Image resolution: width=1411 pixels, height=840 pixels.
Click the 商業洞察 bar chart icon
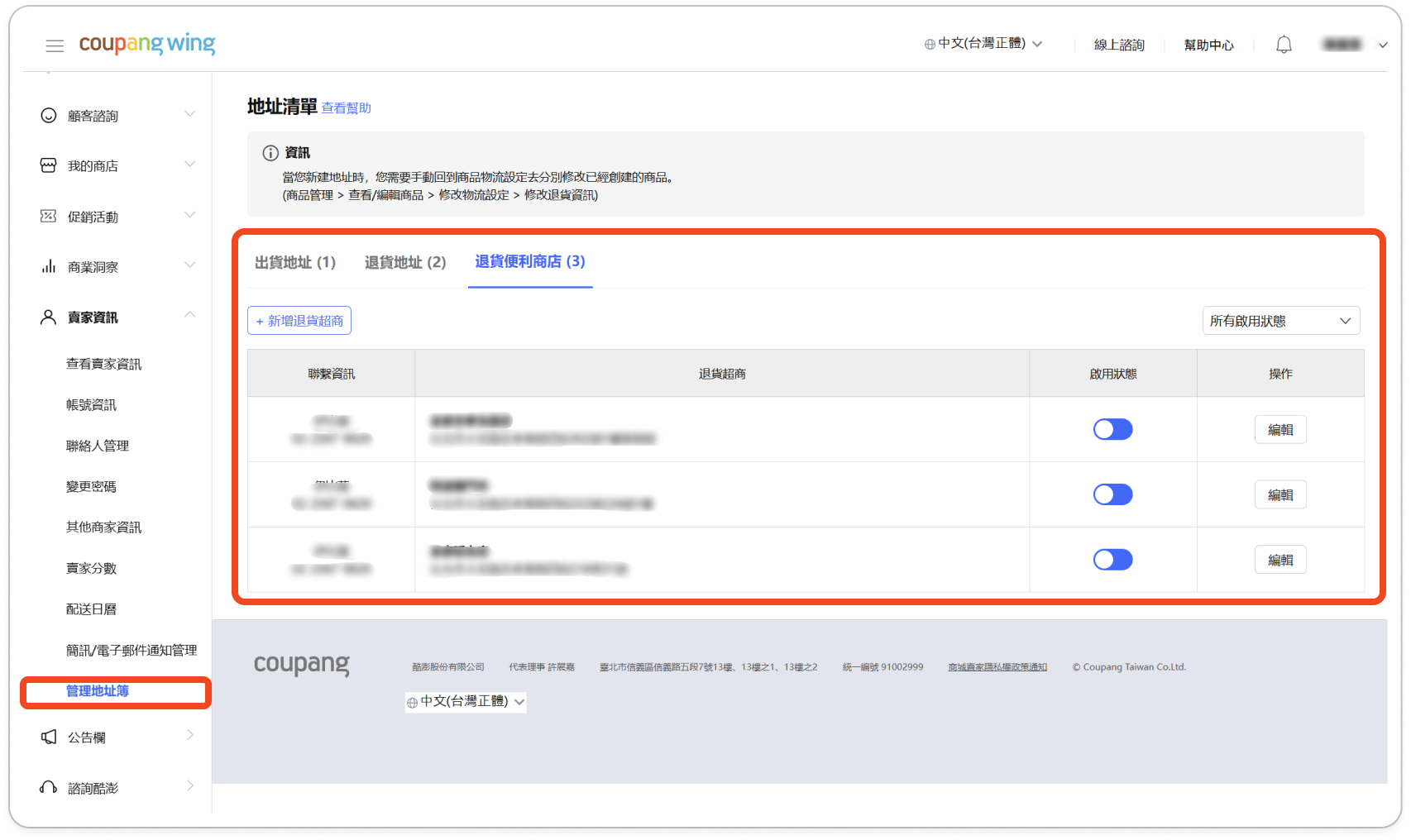point(49,267)
